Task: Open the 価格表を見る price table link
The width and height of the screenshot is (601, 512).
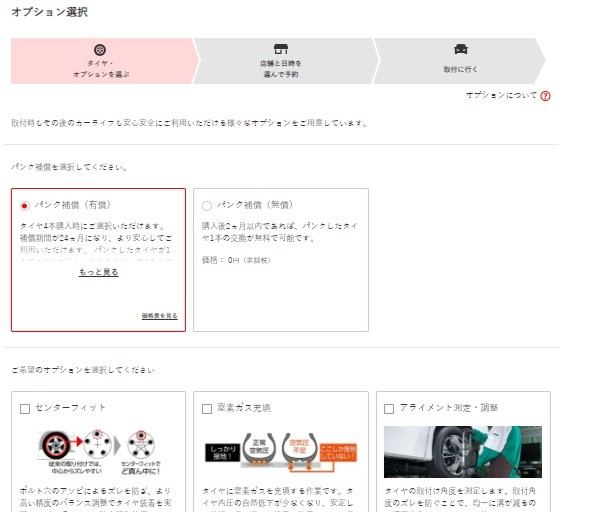Action: pos(159,315)
